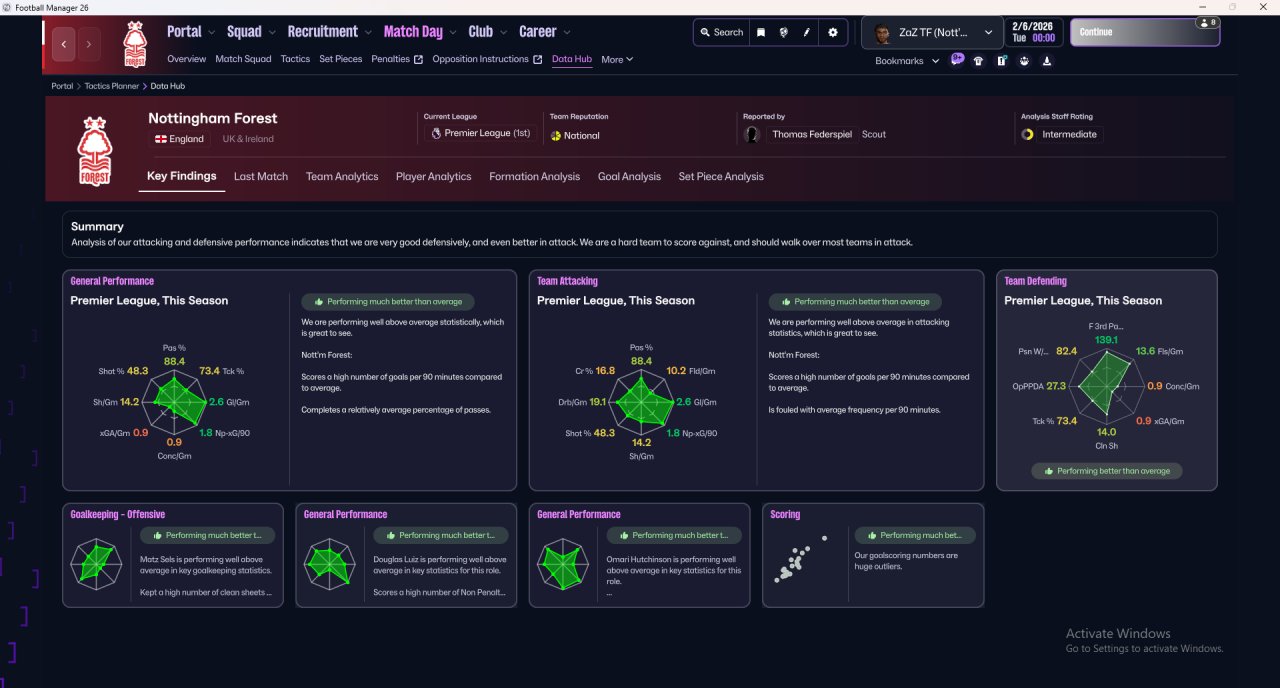Open the Club menu

(487, 32)
